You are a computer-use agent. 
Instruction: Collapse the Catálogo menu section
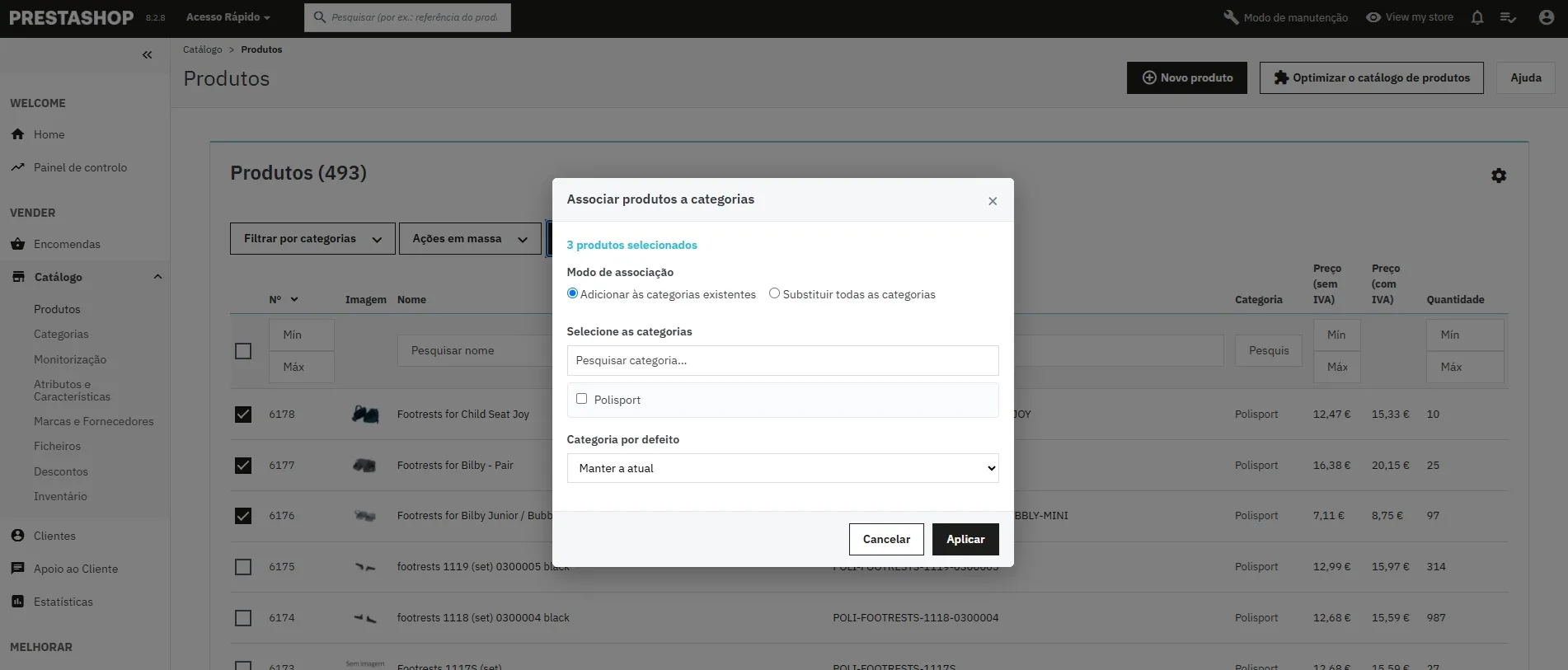157,277
